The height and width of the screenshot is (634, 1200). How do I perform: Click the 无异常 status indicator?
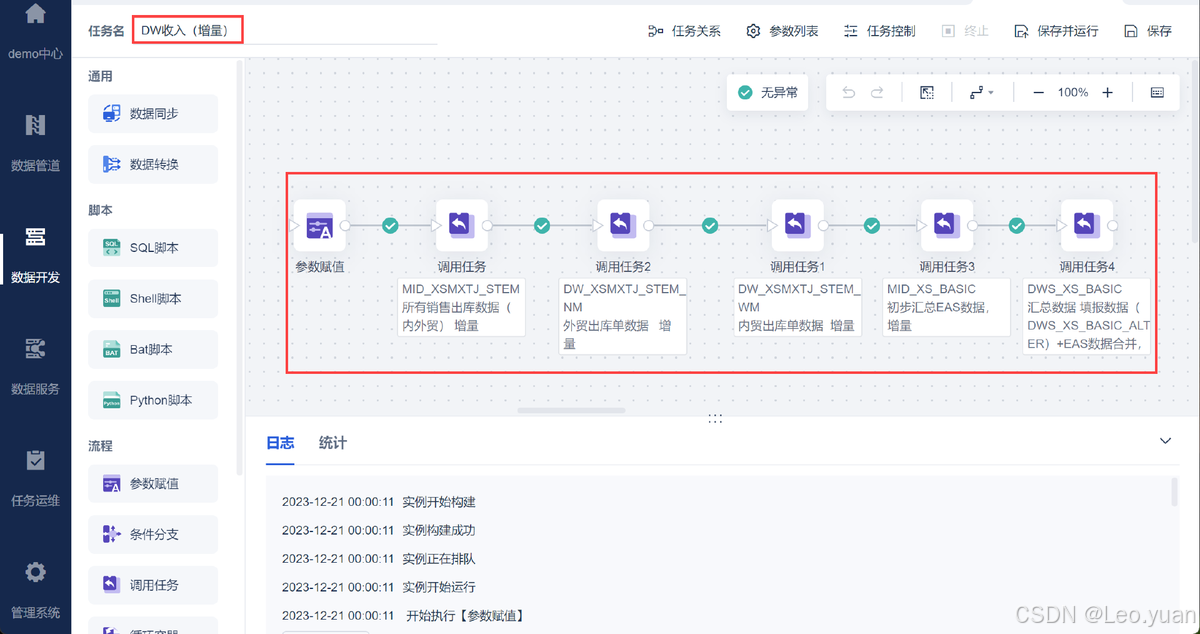coord(768,92)
